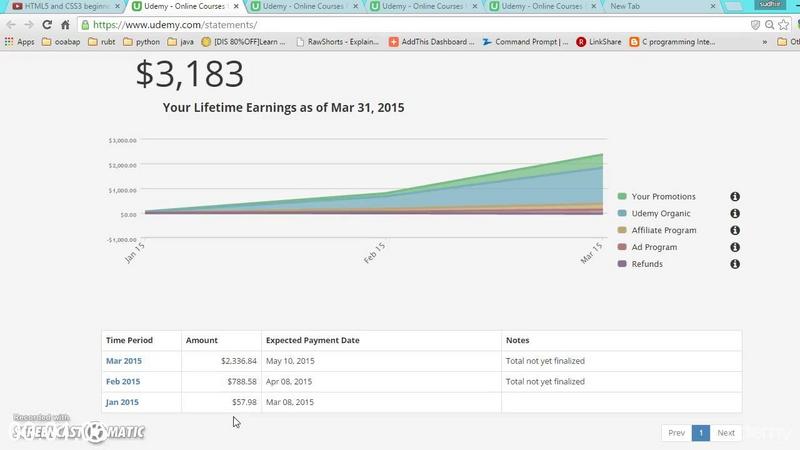
Task: Open the java bookmarks folder
Action: tap(181, 42)
